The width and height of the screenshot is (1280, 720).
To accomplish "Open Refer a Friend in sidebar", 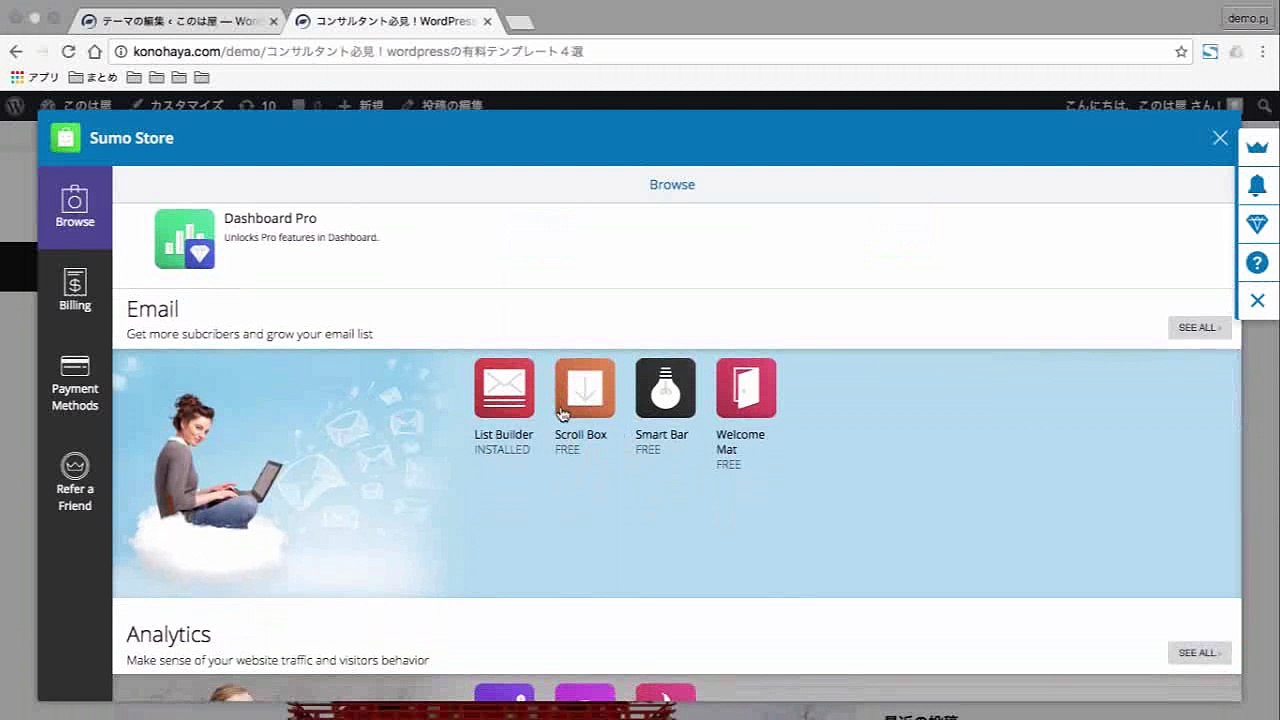I will point(75,482).
